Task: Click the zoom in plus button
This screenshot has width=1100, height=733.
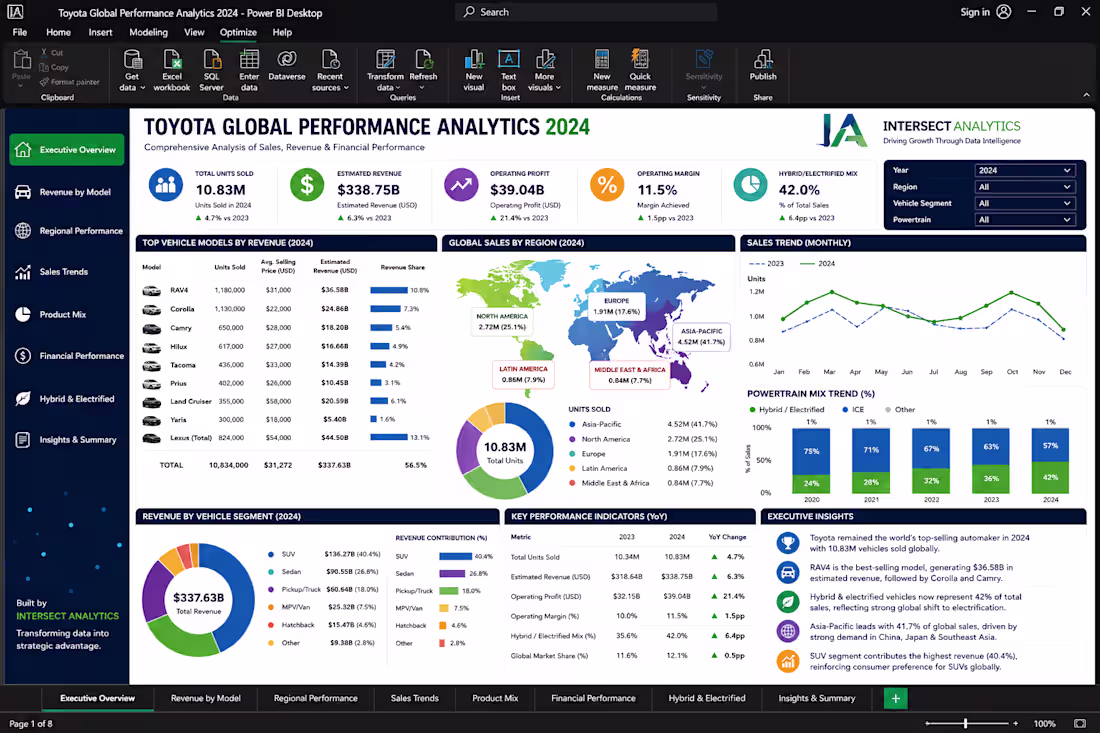Action: tap(1015, 723)
